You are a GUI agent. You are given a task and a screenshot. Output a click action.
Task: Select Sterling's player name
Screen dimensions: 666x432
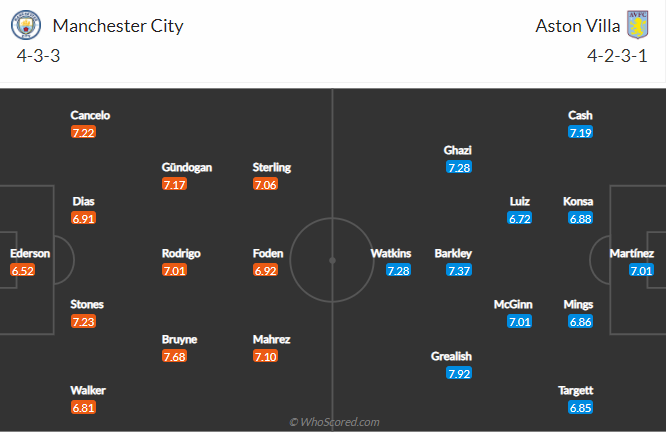point(272,167)
